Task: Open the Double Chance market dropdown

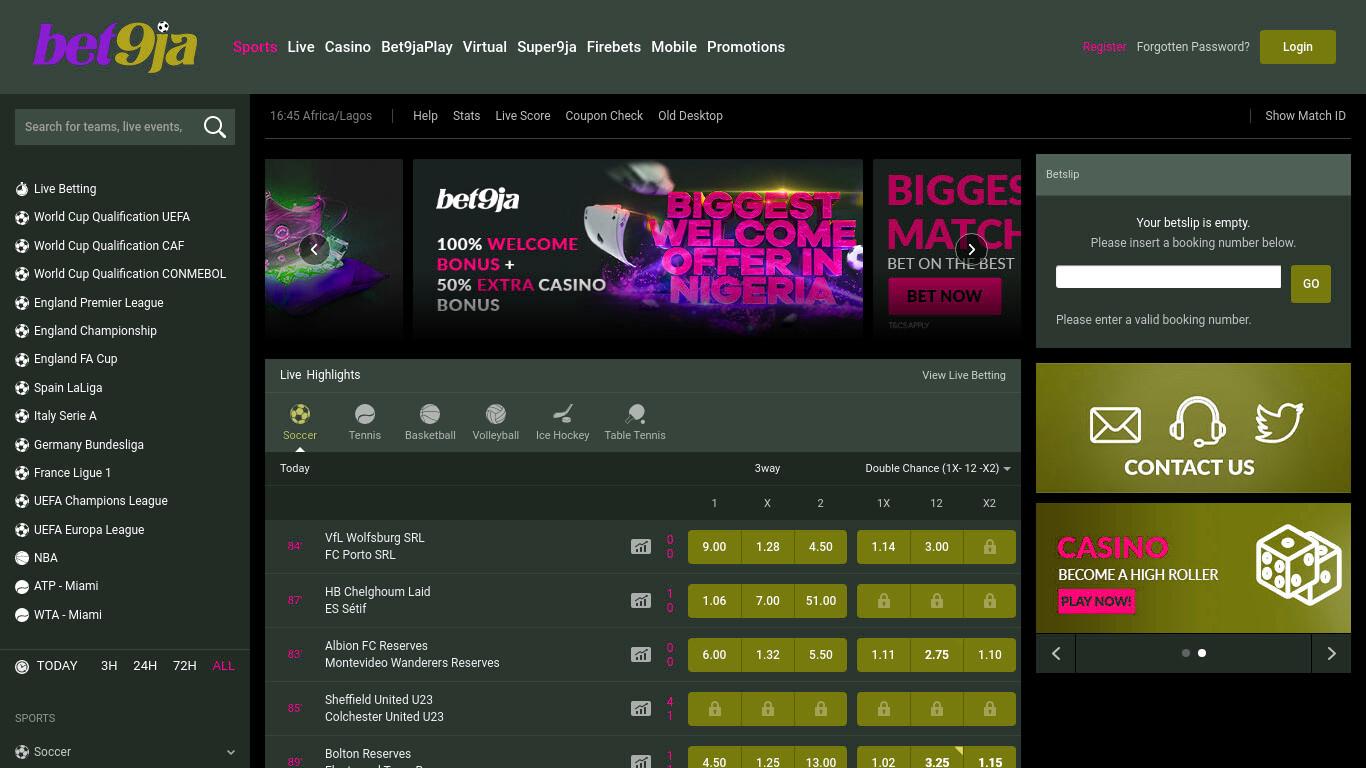Action: point(938,468)
